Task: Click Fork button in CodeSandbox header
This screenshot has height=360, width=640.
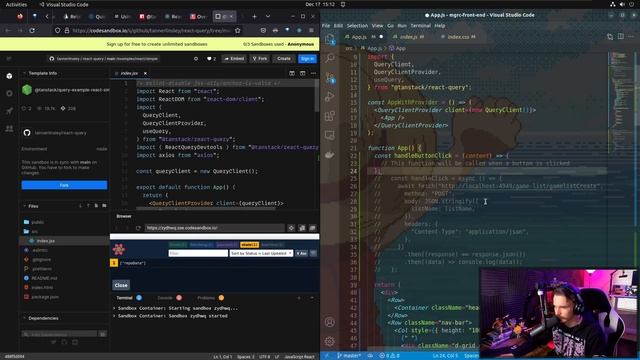Action: click(260, 59)
